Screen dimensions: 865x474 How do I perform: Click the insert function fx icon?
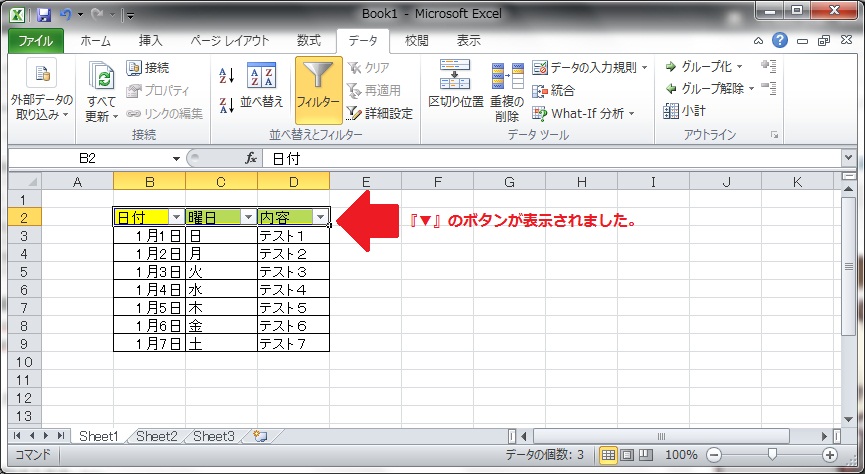[x=251, y=159]
